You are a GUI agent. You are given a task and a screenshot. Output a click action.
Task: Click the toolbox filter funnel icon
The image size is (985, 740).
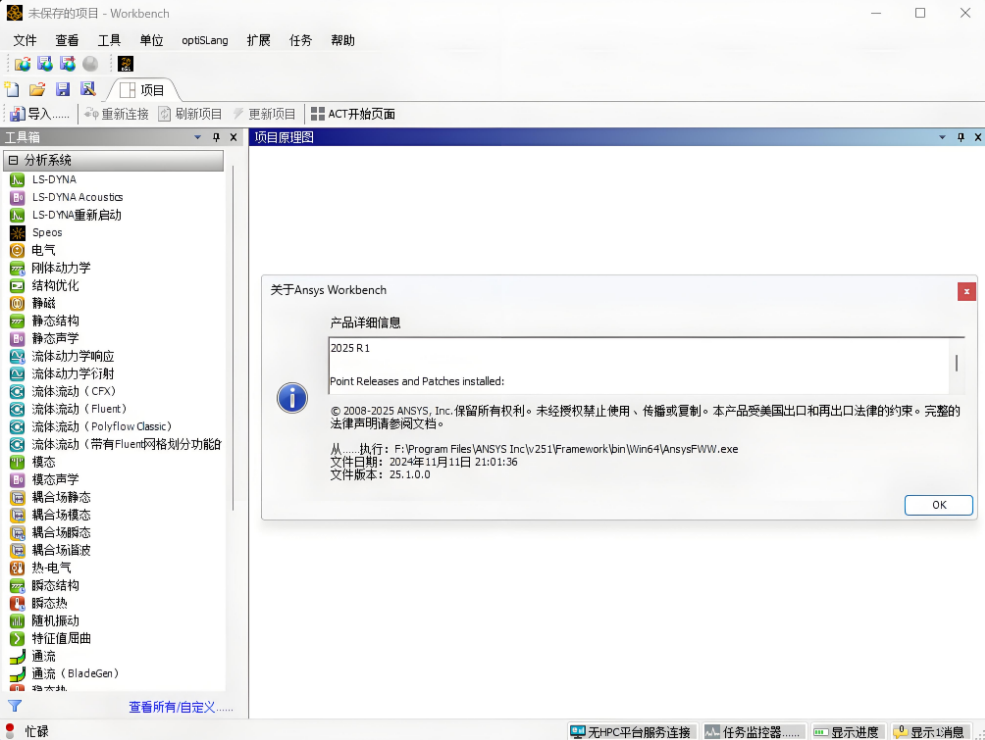tap(14, 706)
